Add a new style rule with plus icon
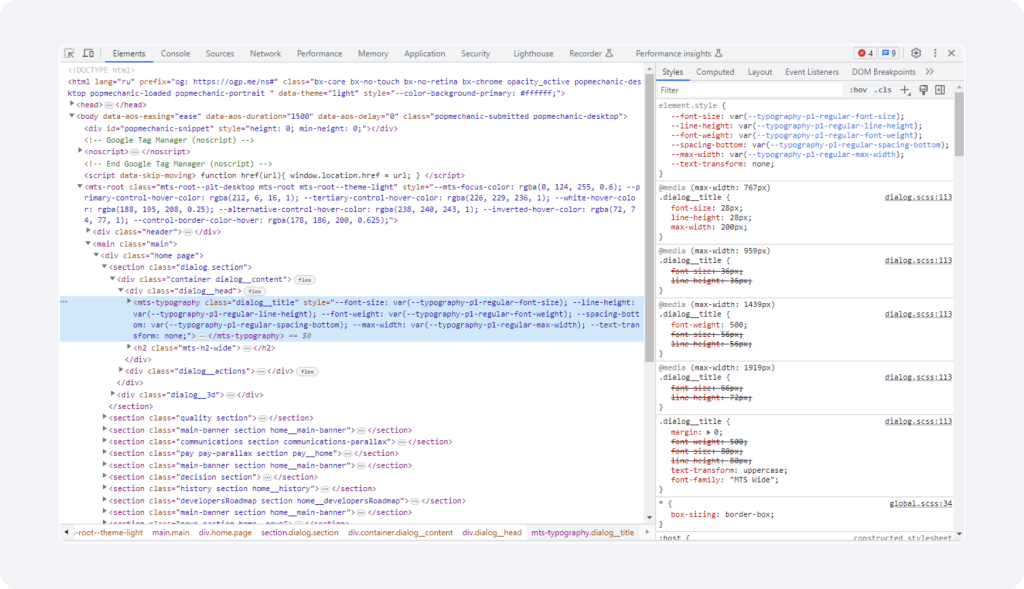The height and width of the screenshot is (589, 1024). pos(905,90)
